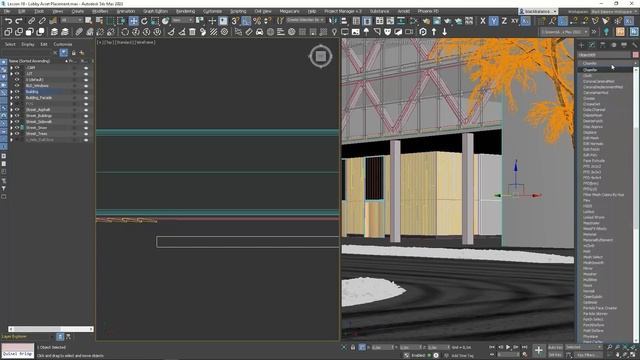
Task: Expand the Street_Sidewalk layer
Action: pyautogui.click(x=11, y=122)
